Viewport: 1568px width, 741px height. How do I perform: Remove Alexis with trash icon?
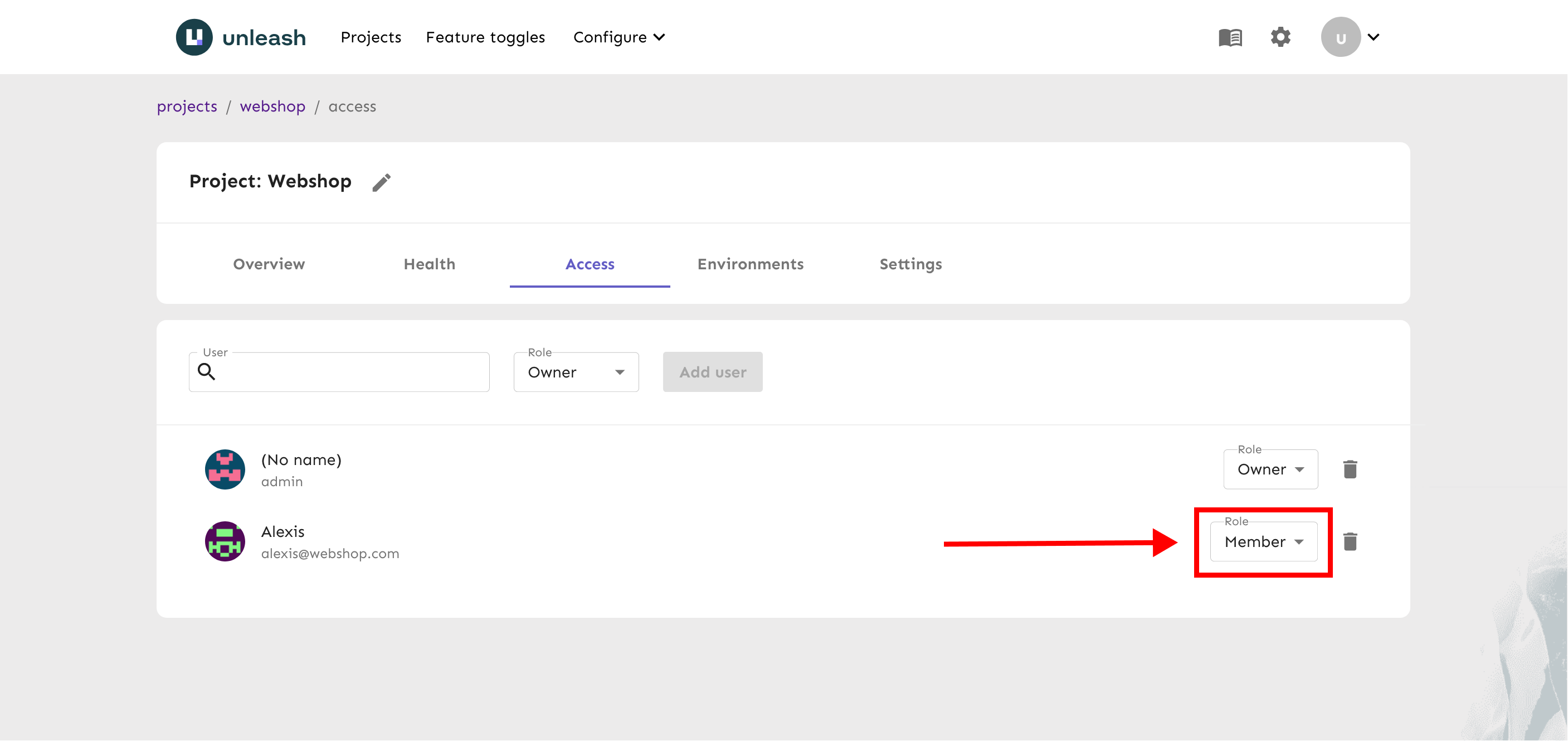click(x=1350, y=541)
